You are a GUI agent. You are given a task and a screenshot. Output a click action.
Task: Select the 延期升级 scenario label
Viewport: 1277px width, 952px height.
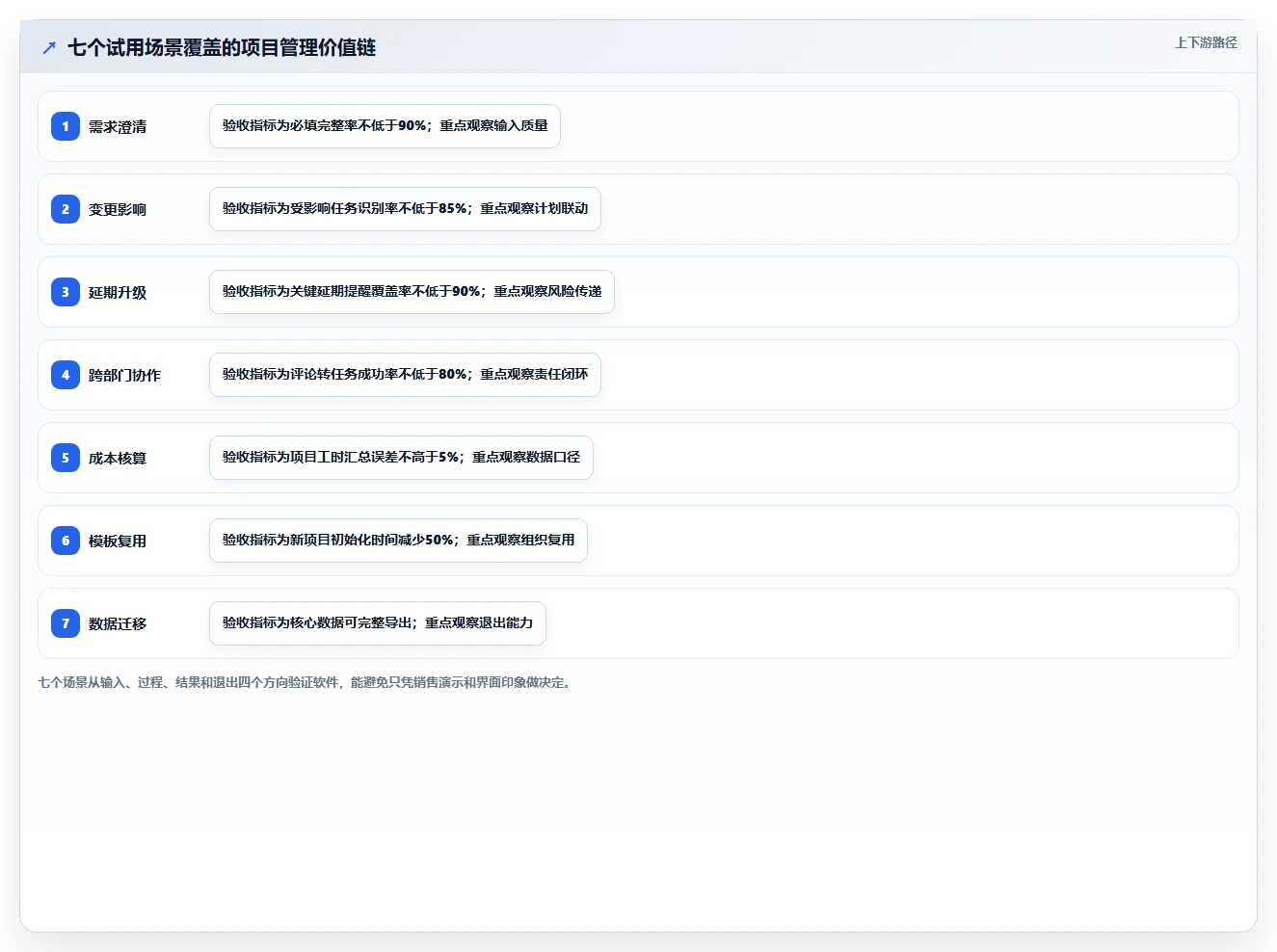[118, 292]
